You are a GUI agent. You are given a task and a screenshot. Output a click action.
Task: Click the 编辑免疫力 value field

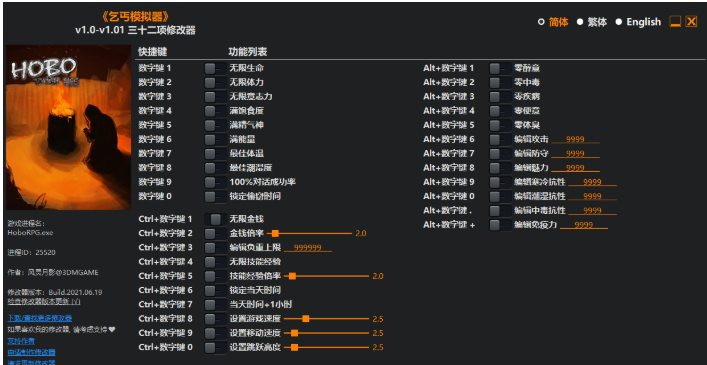584,225
